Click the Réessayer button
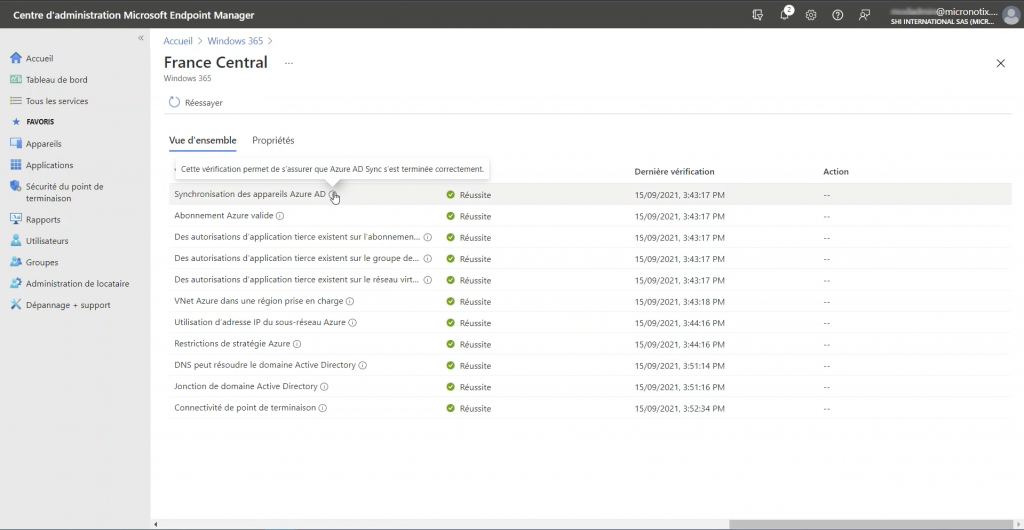Image resolution: width=1024 pixels, height=530 pixels. click(x=196, y=102)
